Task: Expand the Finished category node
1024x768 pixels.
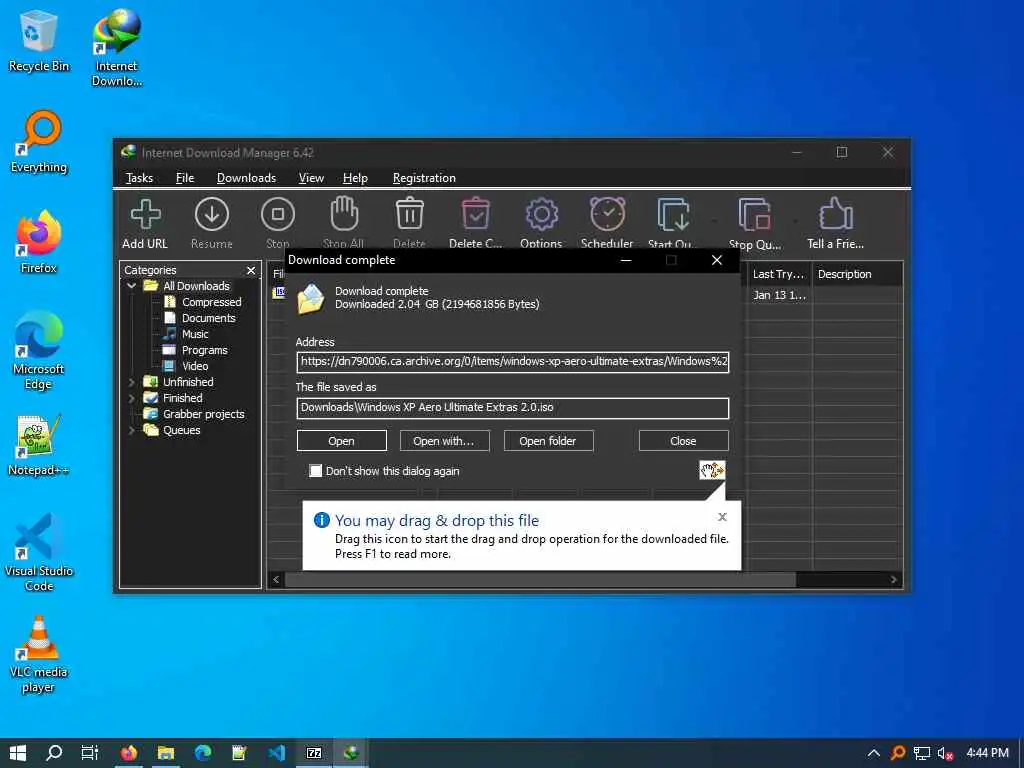Action: coord(131,398)
